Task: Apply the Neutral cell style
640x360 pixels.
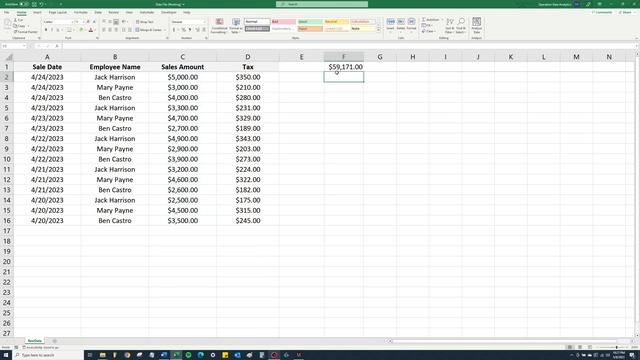Action: click(336, 22)
